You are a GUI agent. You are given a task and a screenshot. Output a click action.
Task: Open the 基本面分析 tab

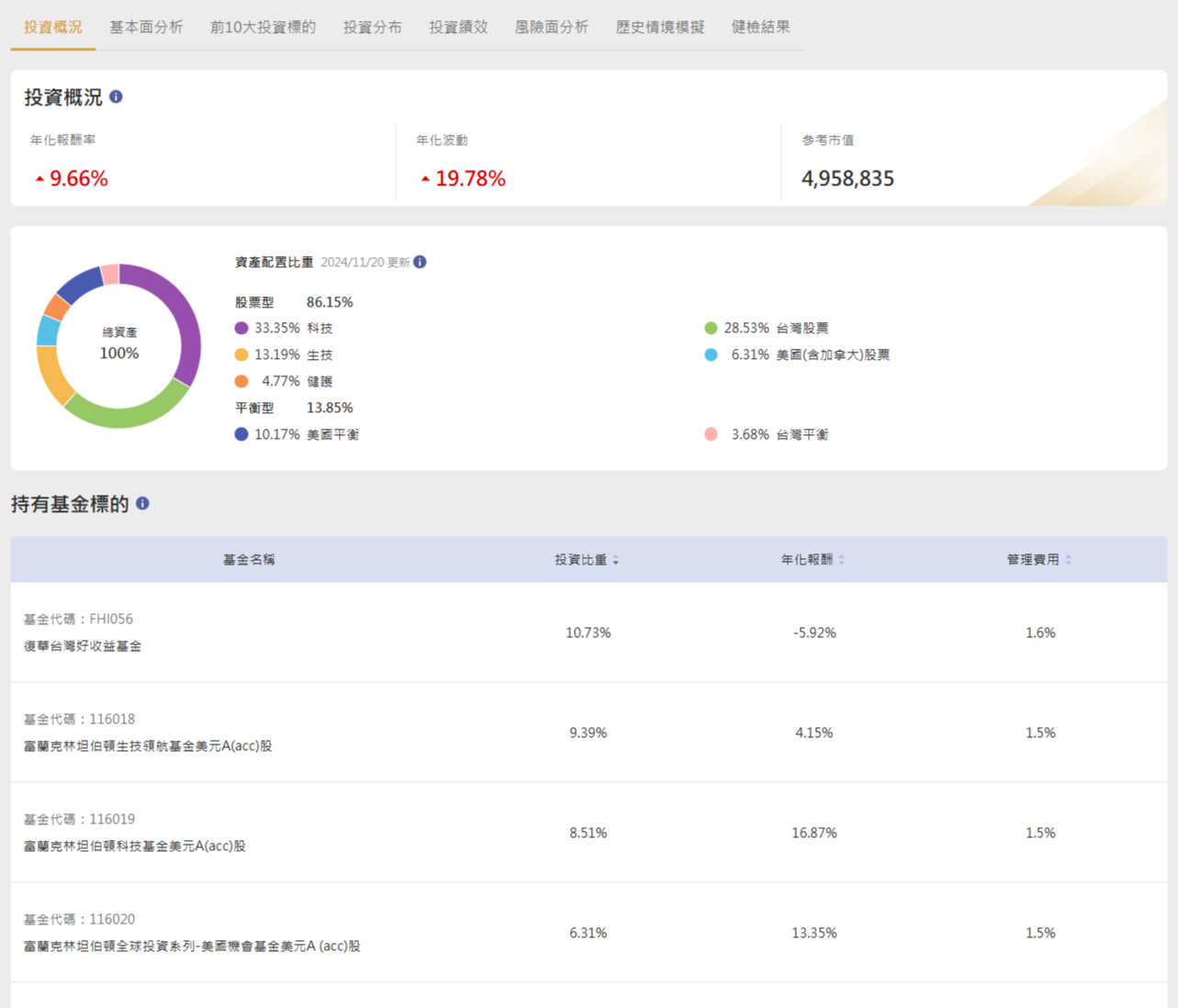point(146,28)
